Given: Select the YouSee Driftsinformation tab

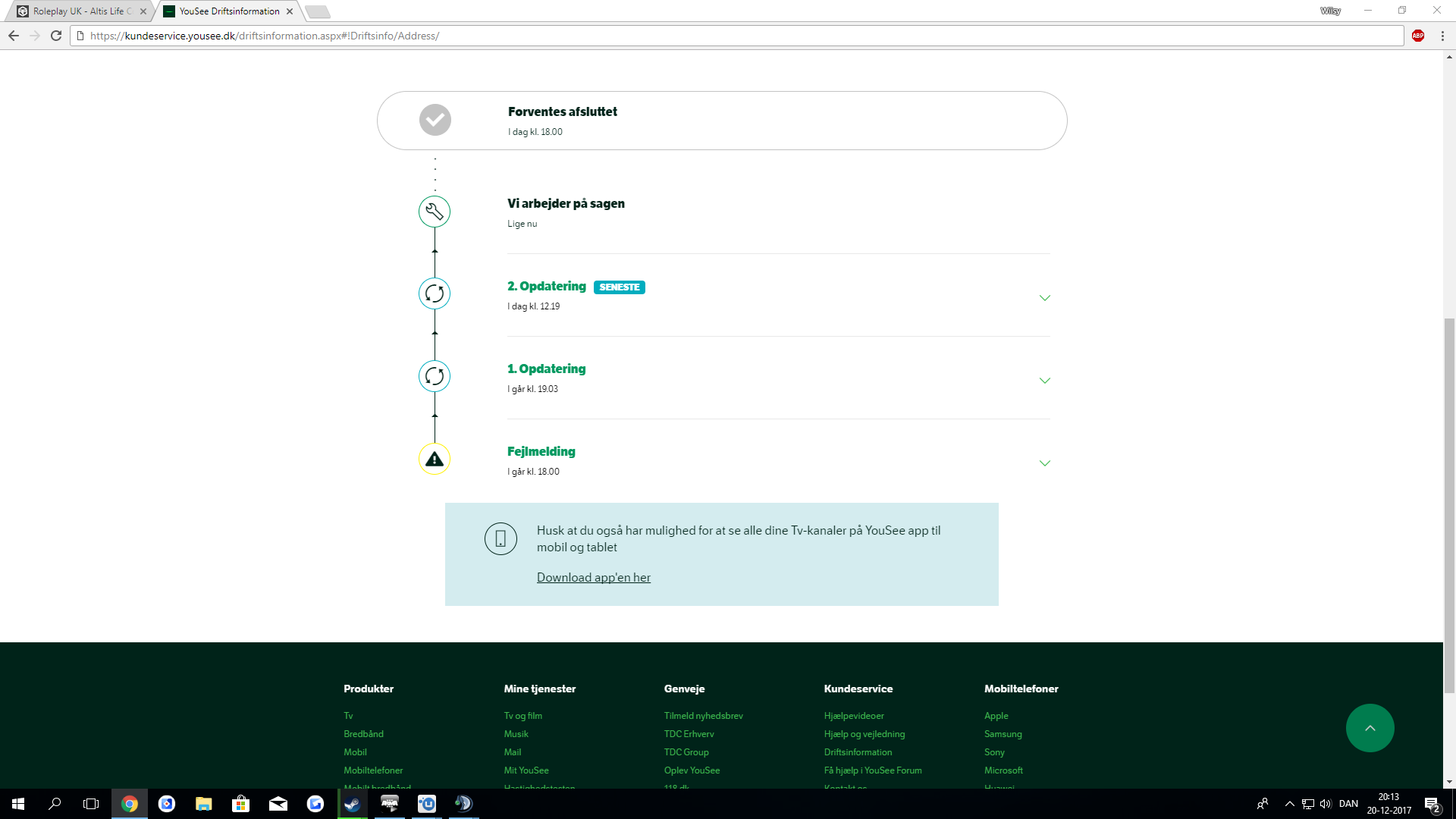Looking at the screenshot, I should coord(229,11).
